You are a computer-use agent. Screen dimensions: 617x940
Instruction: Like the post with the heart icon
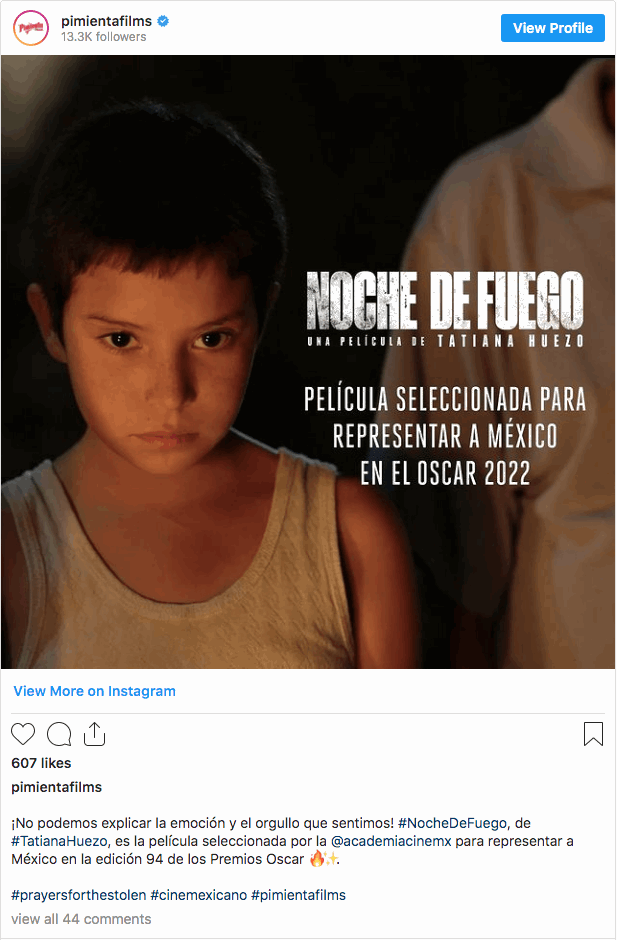pyautogui.click(x=23, y=734)
